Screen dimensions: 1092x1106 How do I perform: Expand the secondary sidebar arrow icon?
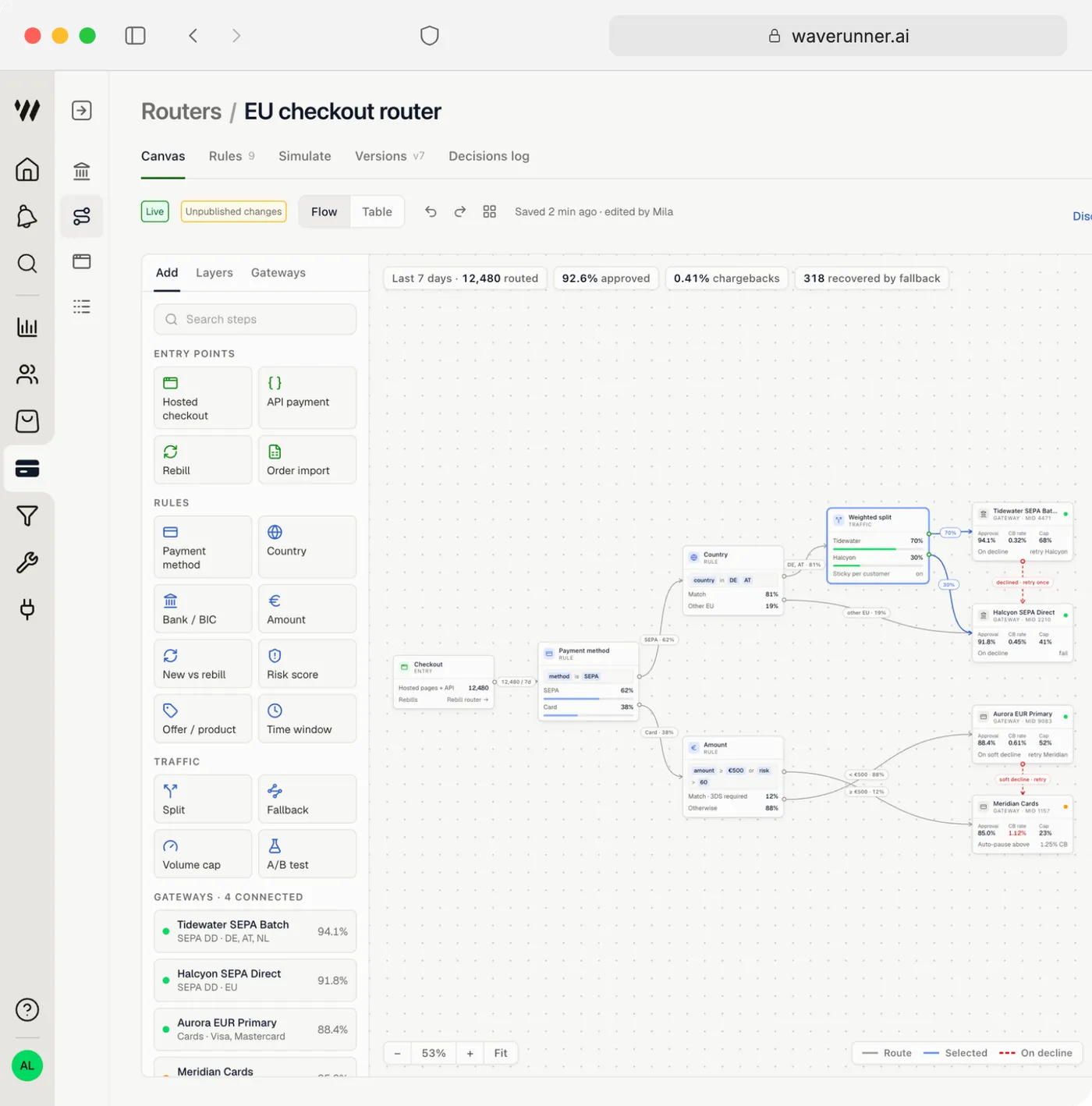[82, 110]
